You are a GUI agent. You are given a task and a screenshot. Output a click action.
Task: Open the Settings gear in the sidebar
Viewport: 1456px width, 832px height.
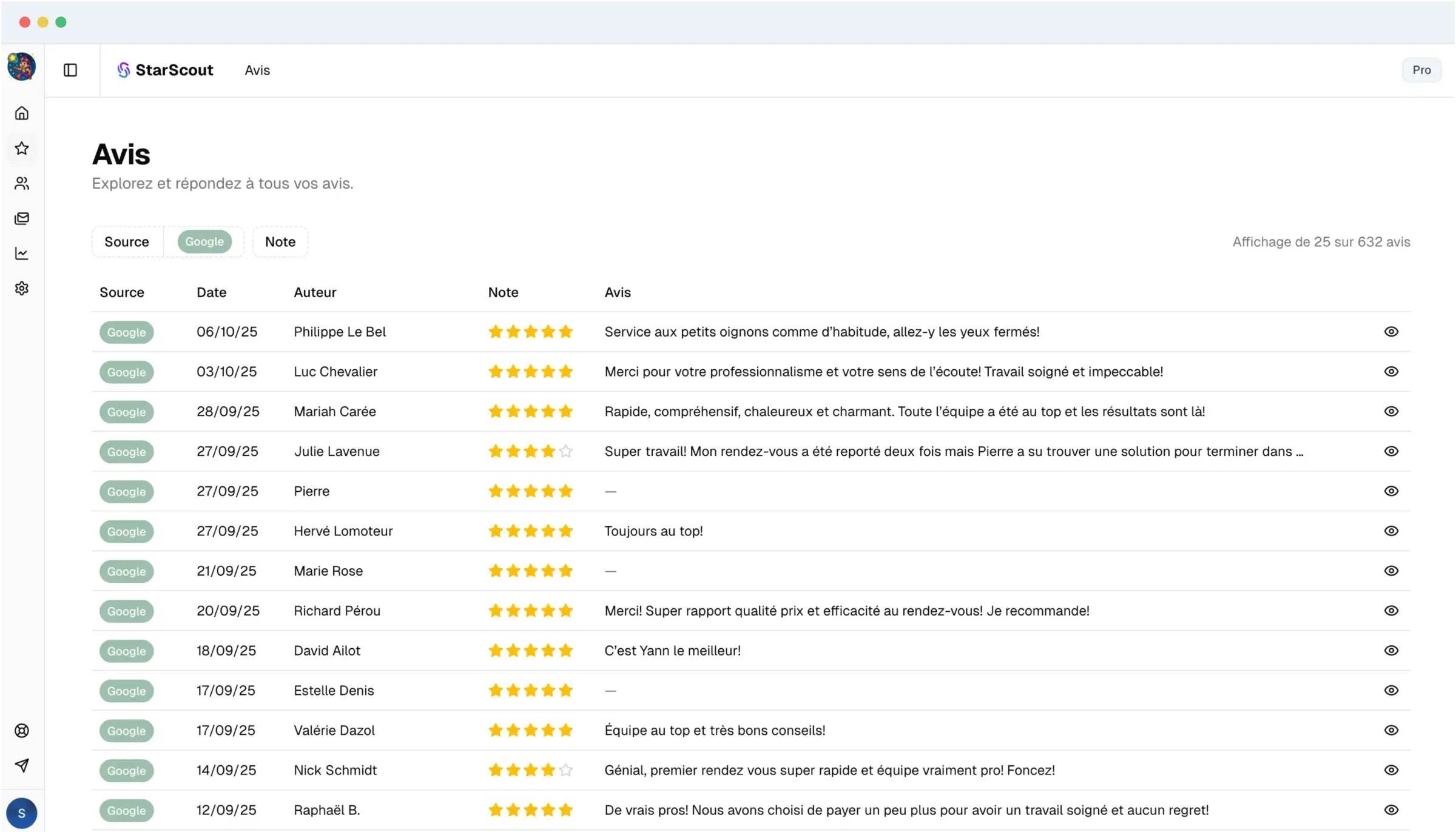tap(22, 288)
